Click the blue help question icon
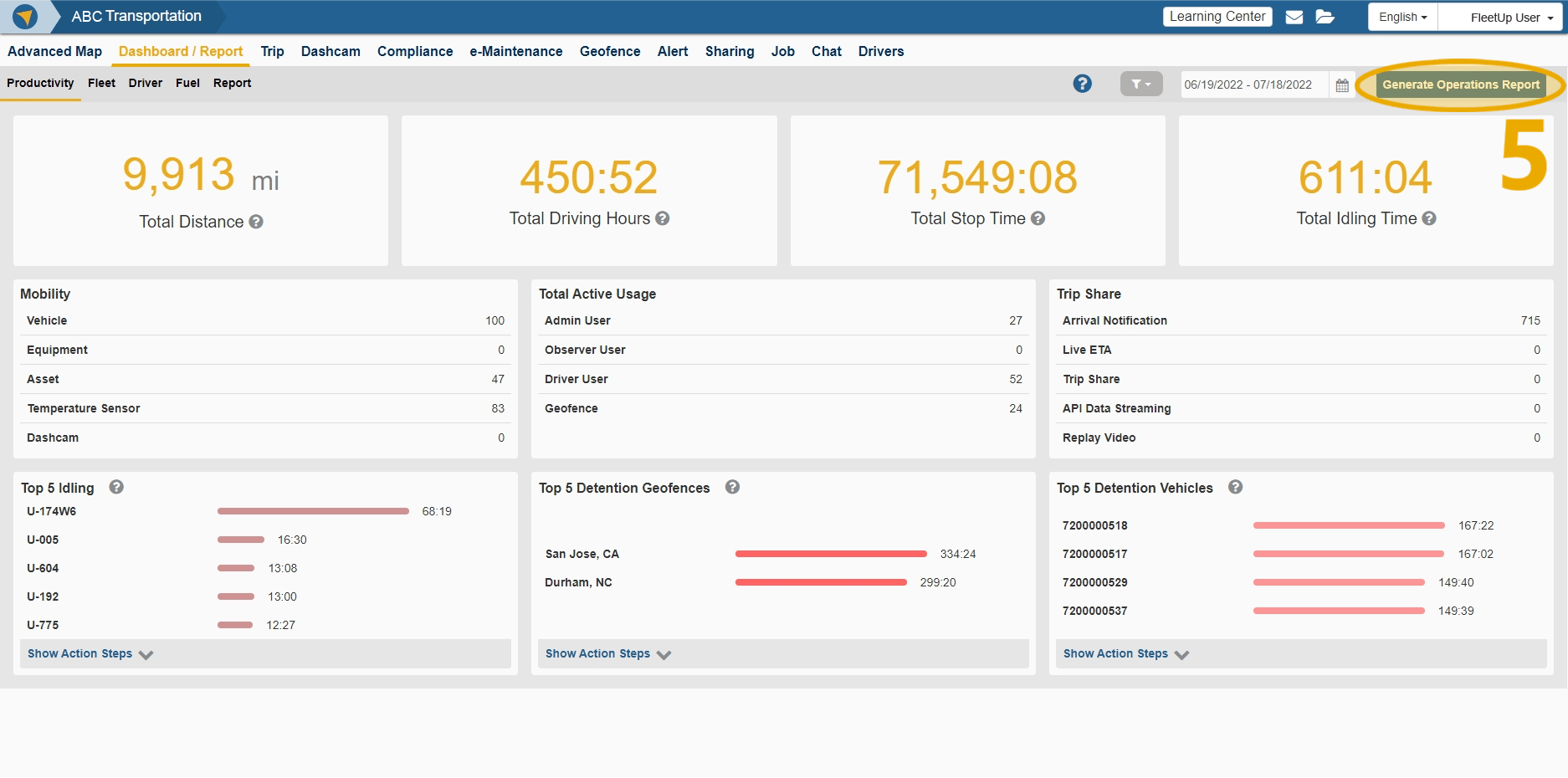 (1083, 84)
